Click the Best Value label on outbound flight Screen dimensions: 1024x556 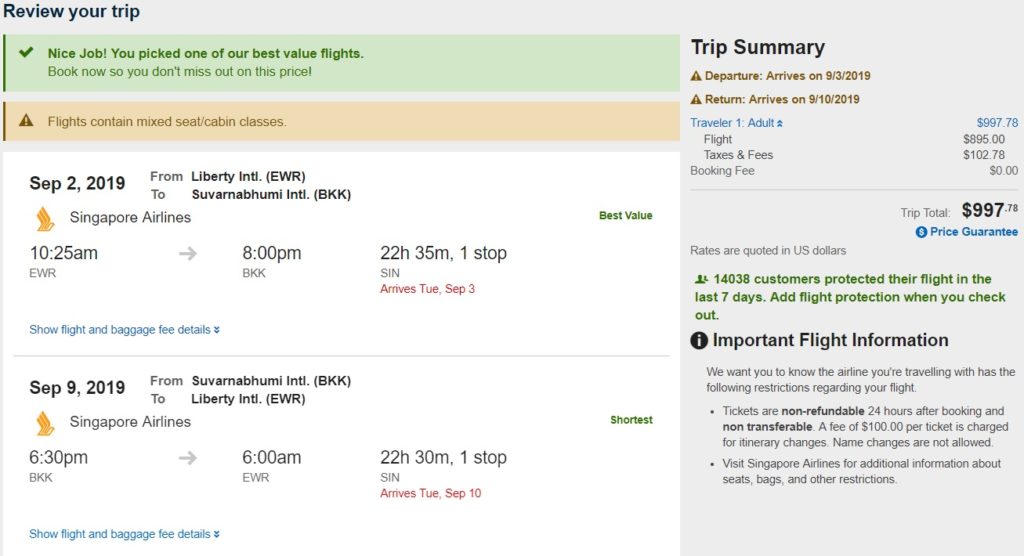(625, 216)
